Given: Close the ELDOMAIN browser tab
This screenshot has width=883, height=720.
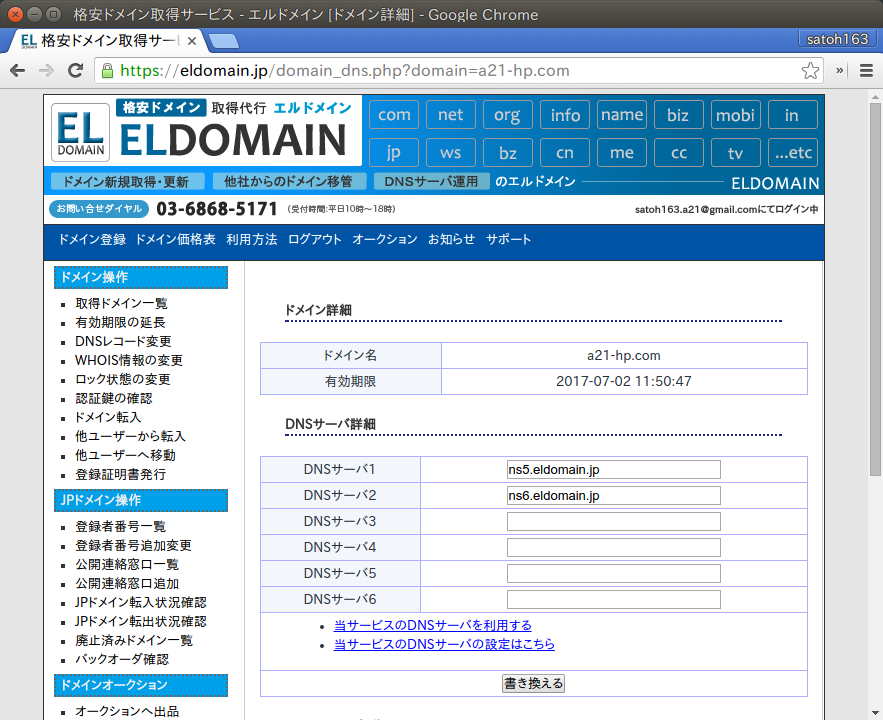Looking at the screenshot, I should pos(191,41).
